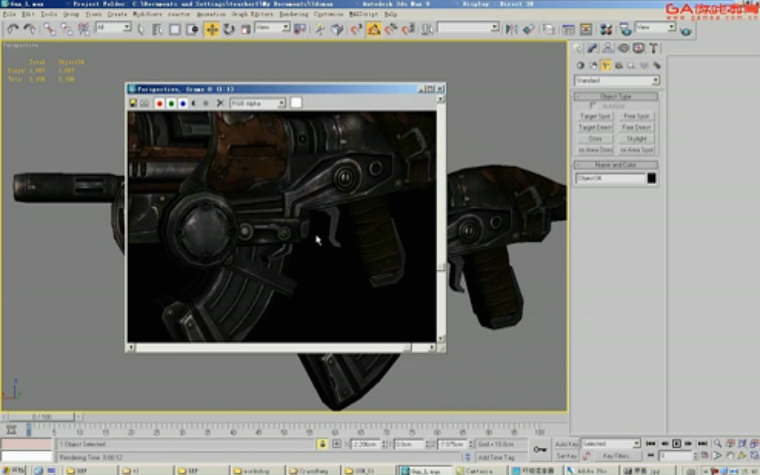The height and width of the screenshot is (475, 760).
Task: Open the Group menu
Action: [71, 14]
